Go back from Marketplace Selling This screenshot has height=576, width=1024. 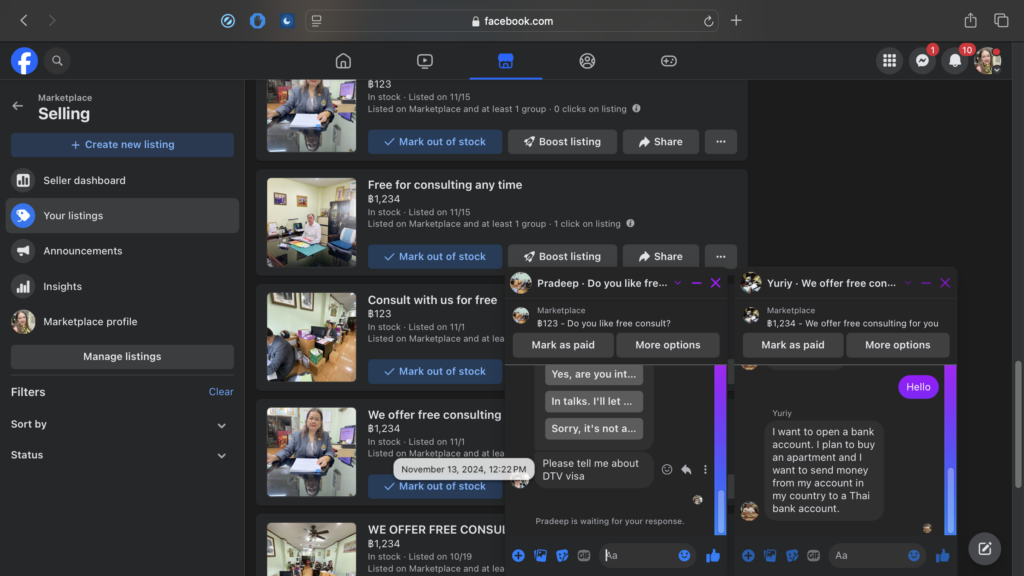(x=18, y=106)
